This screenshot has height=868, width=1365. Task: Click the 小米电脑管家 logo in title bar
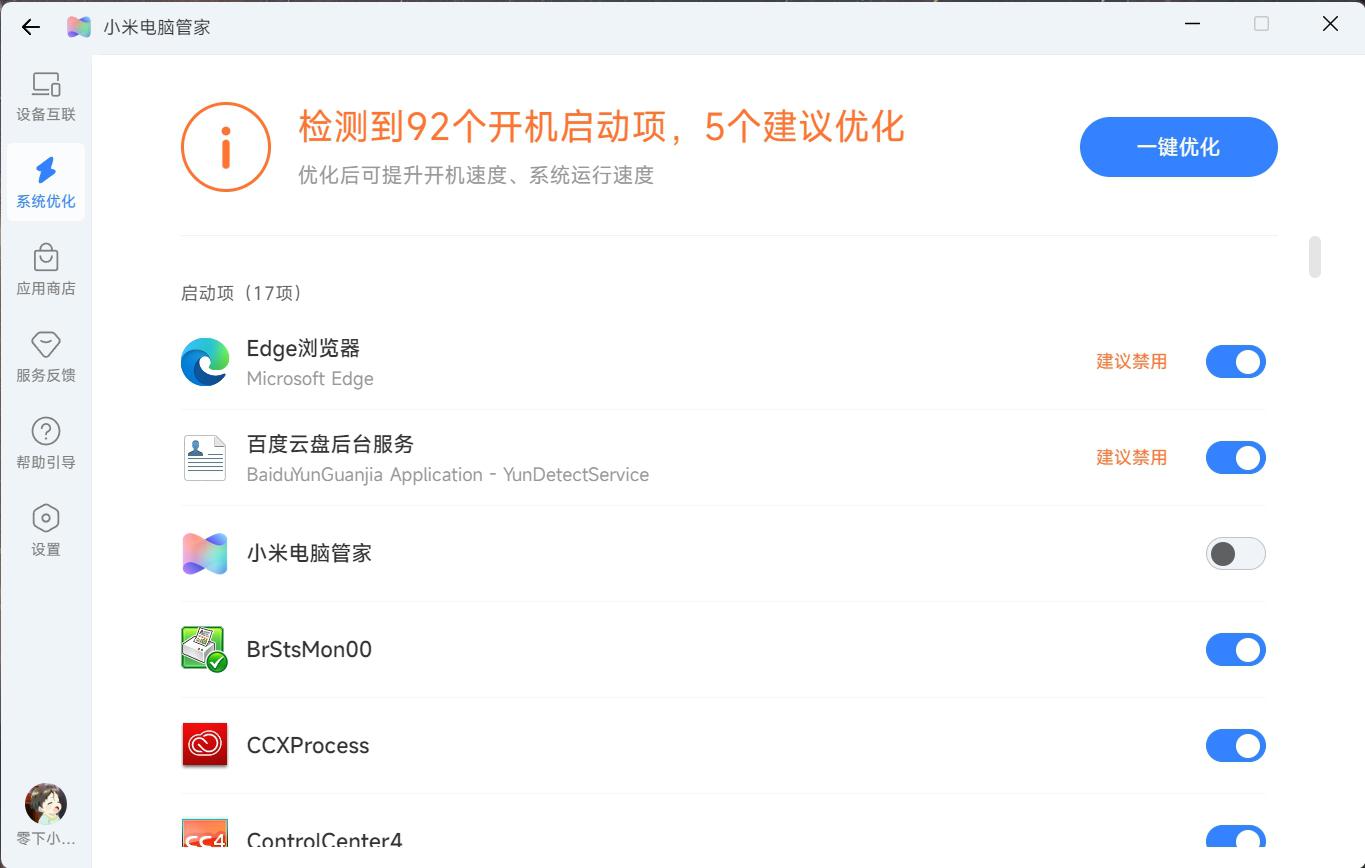79,27
